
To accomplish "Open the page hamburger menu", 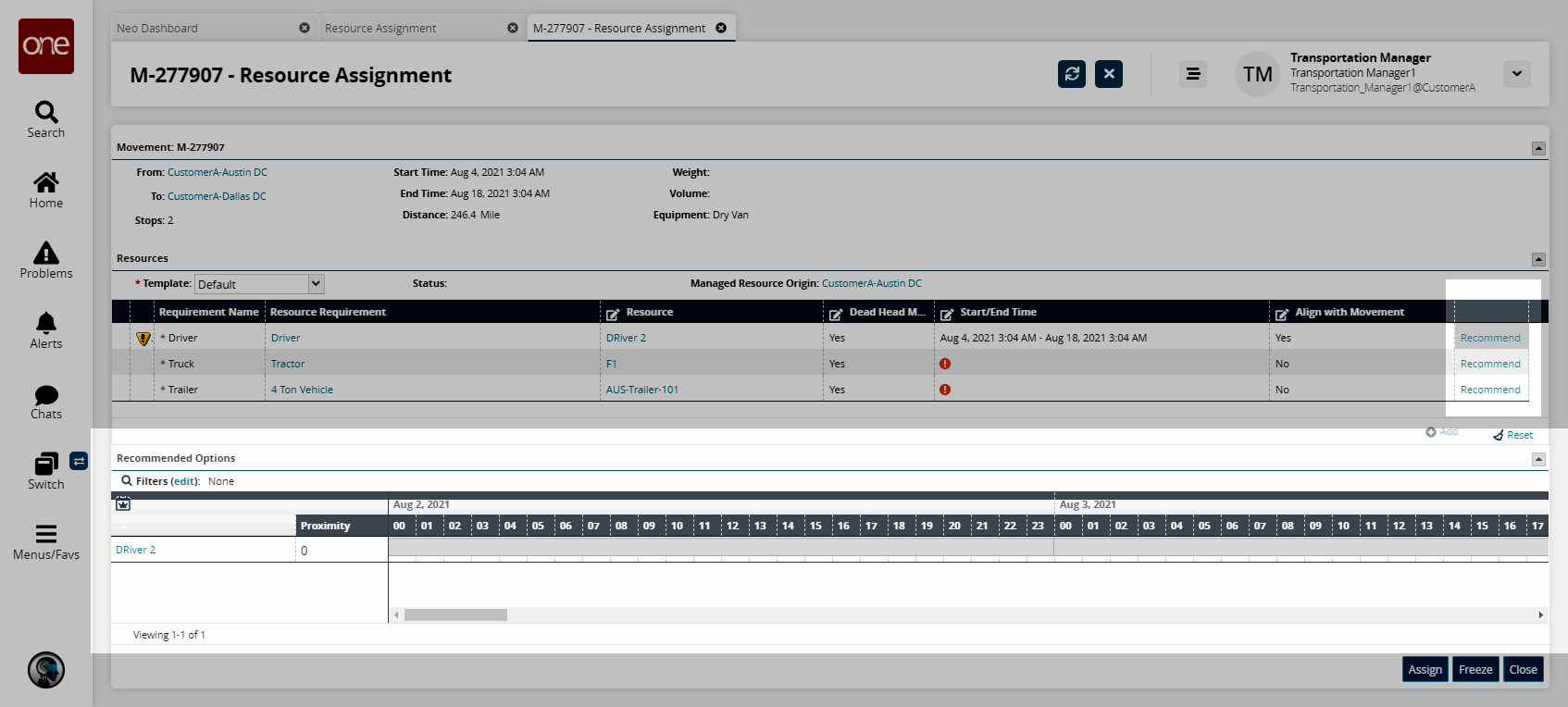I will tap(1193, 74).
